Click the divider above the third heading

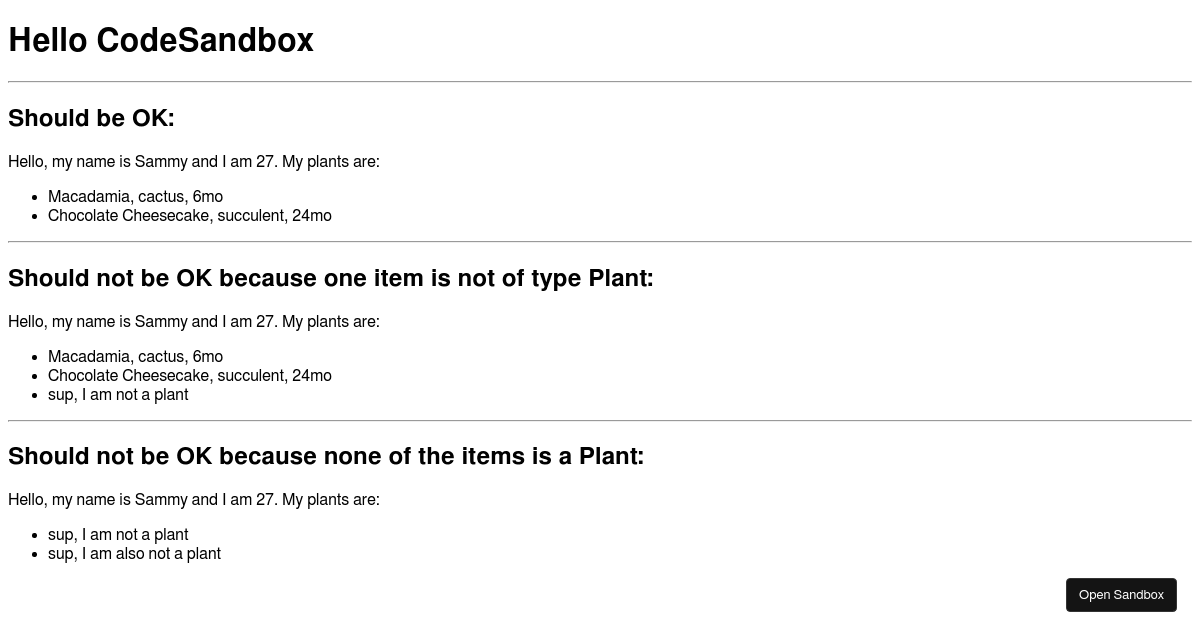[600, 418]
